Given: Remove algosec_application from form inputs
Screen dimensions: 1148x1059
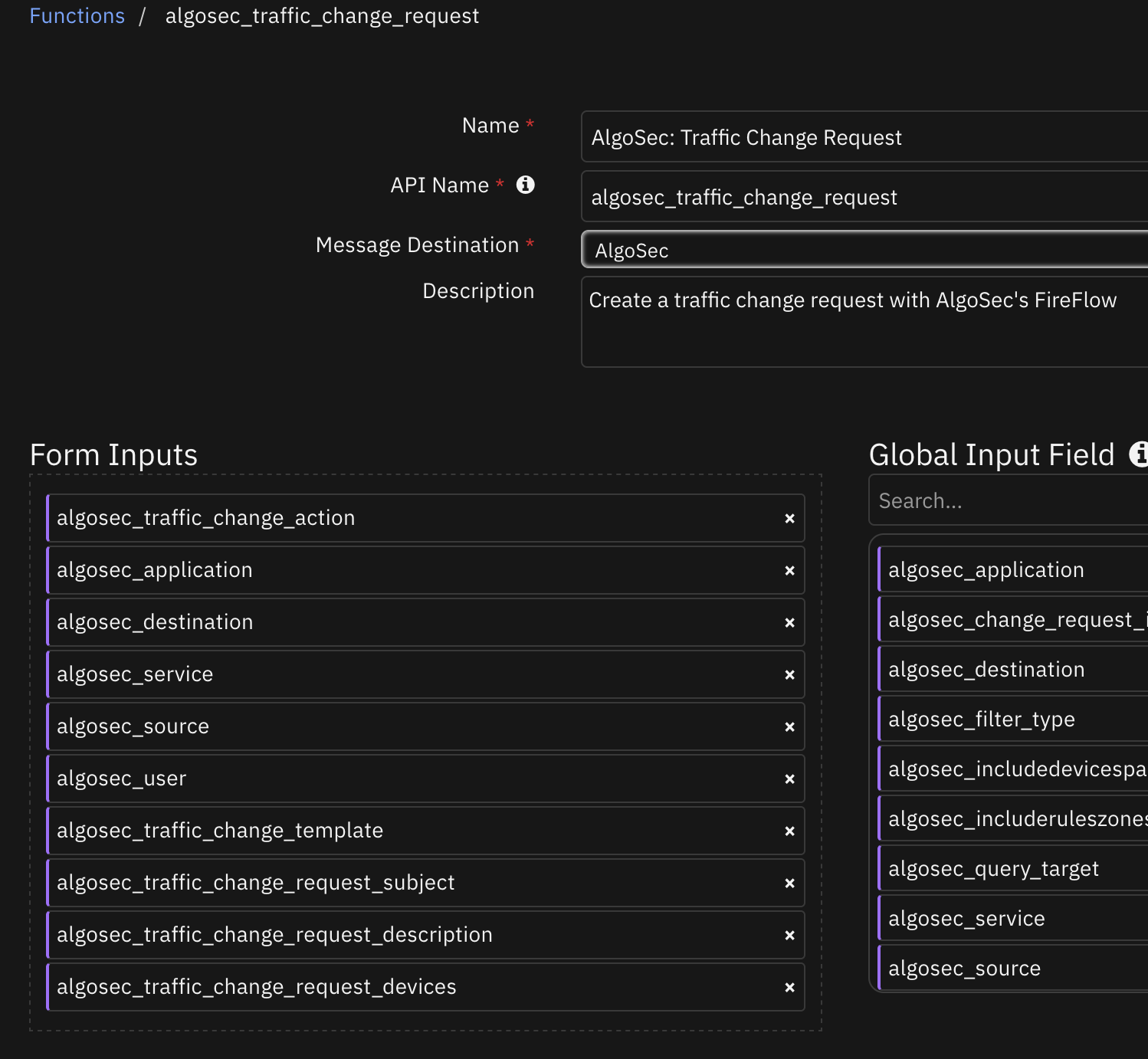Looking at the screenshot, I should coord(789,571).
